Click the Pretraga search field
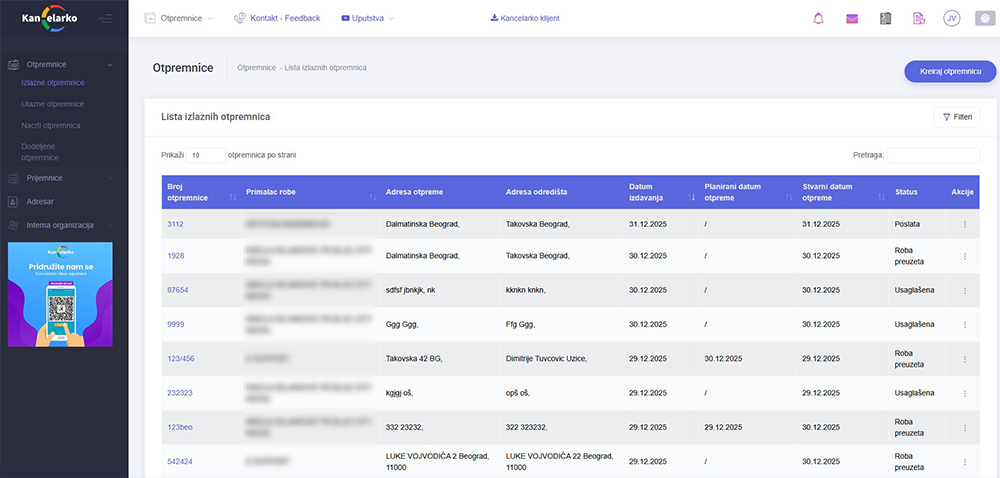 [933, 156]
